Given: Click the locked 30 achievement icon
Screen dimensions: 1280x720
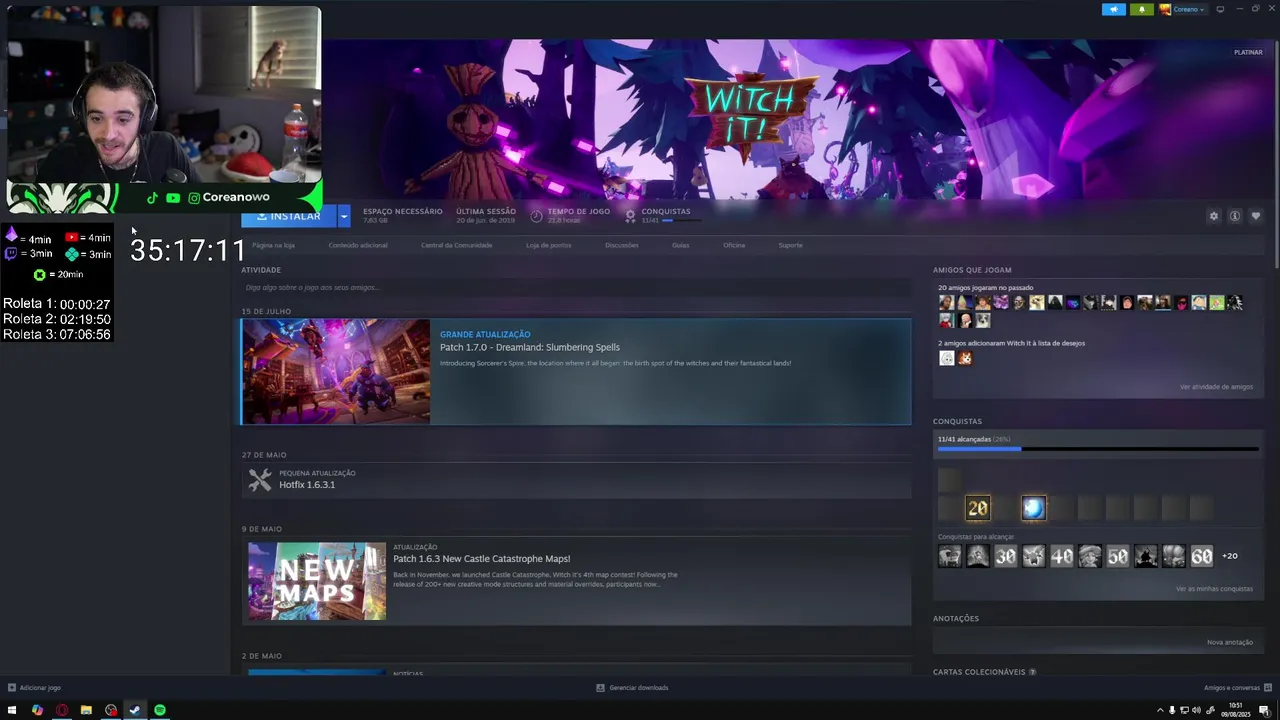Looking at the screenshot, I should pos(1005,556).
